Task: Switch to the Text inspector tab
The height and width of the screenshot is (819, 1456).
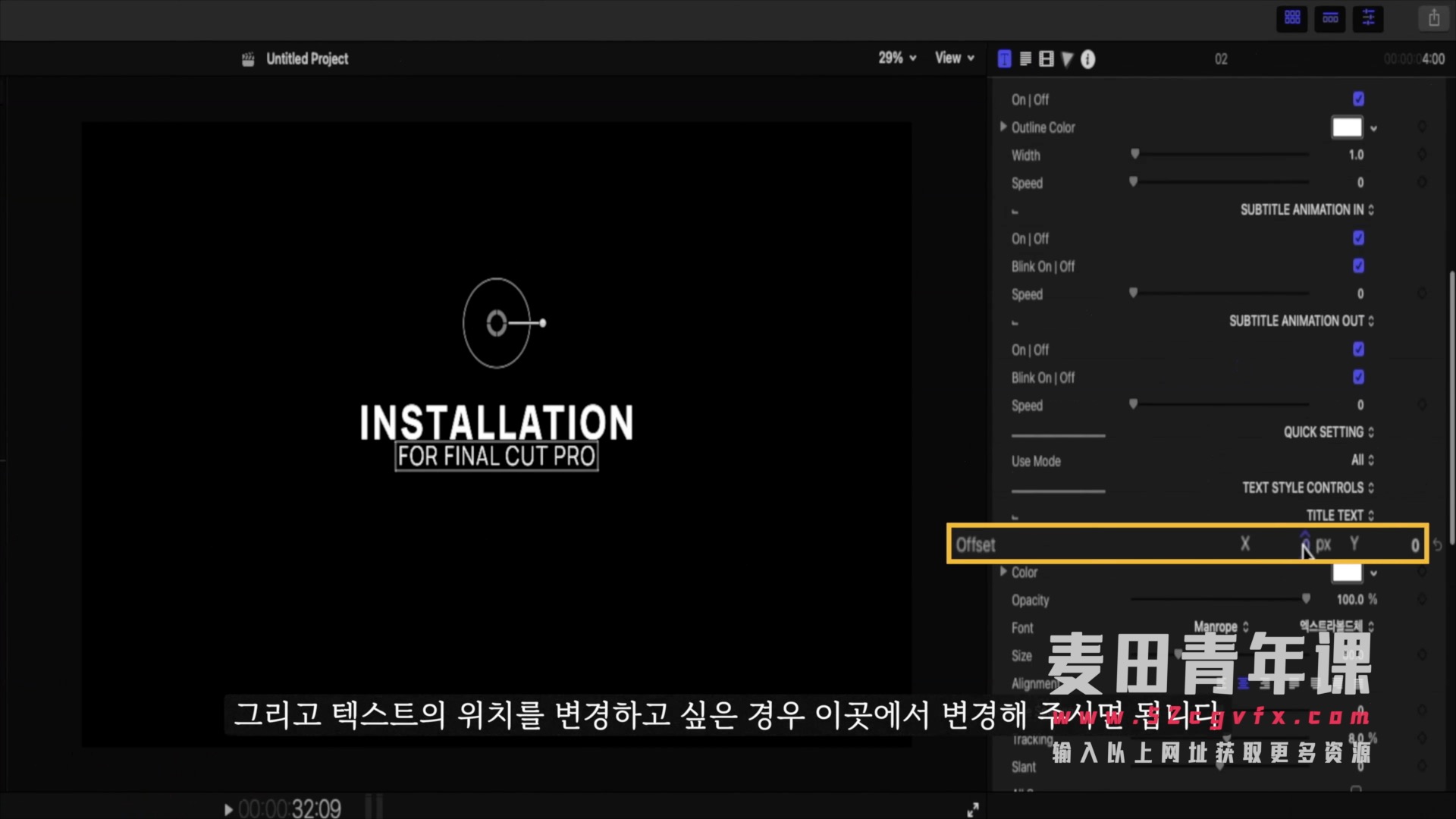Action: point(1025,59)
